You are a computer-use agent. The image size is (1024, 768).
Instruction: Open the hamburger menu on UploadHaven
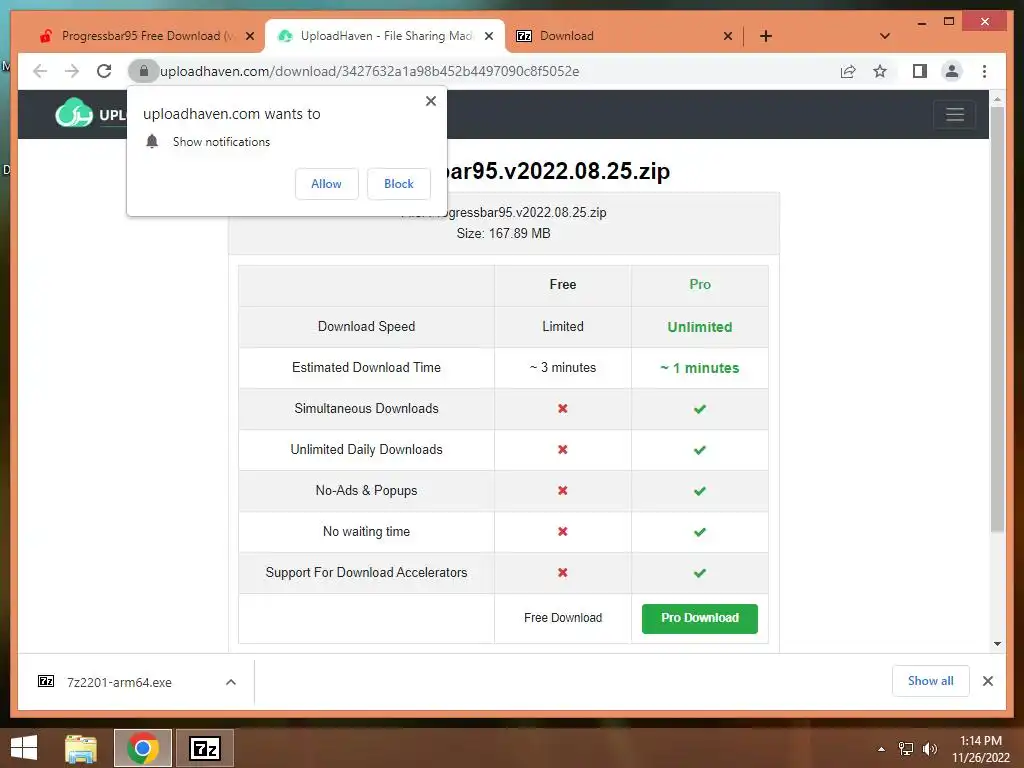955,114
